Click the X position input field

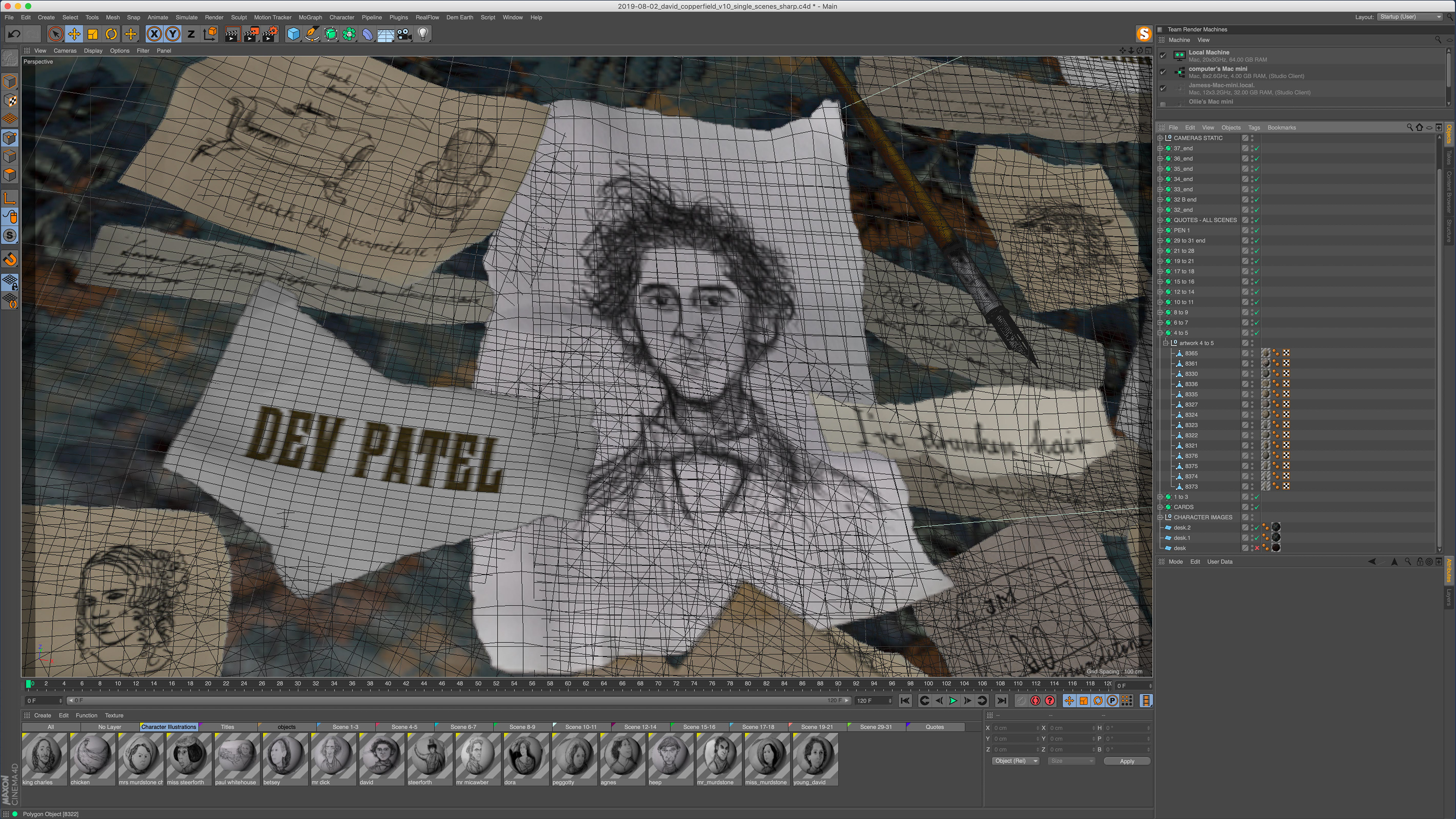pyautogui.click(x=1016, y=728)
